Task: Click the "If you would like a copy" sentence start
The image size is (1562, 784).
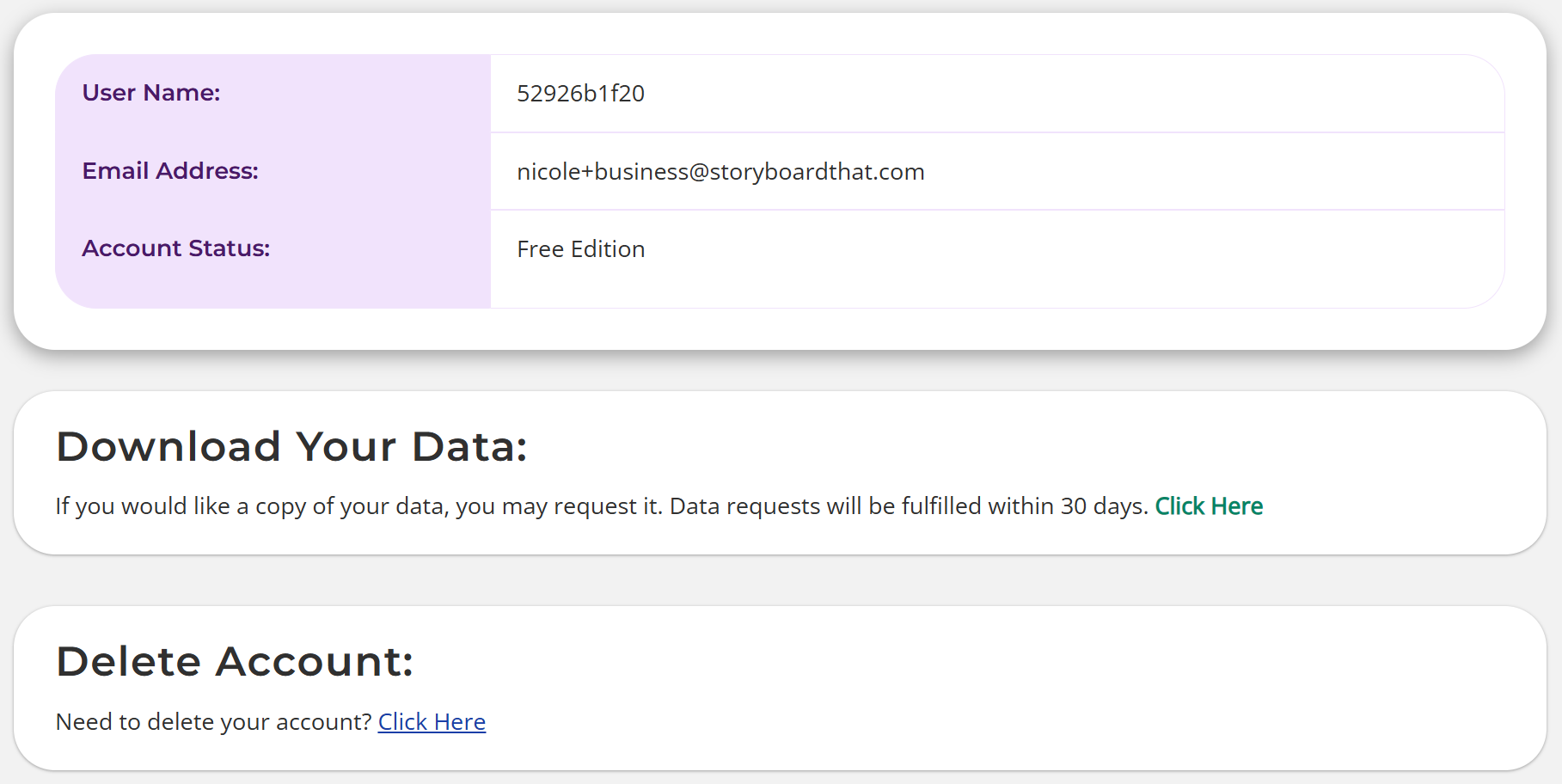Action: click(181, 506)
